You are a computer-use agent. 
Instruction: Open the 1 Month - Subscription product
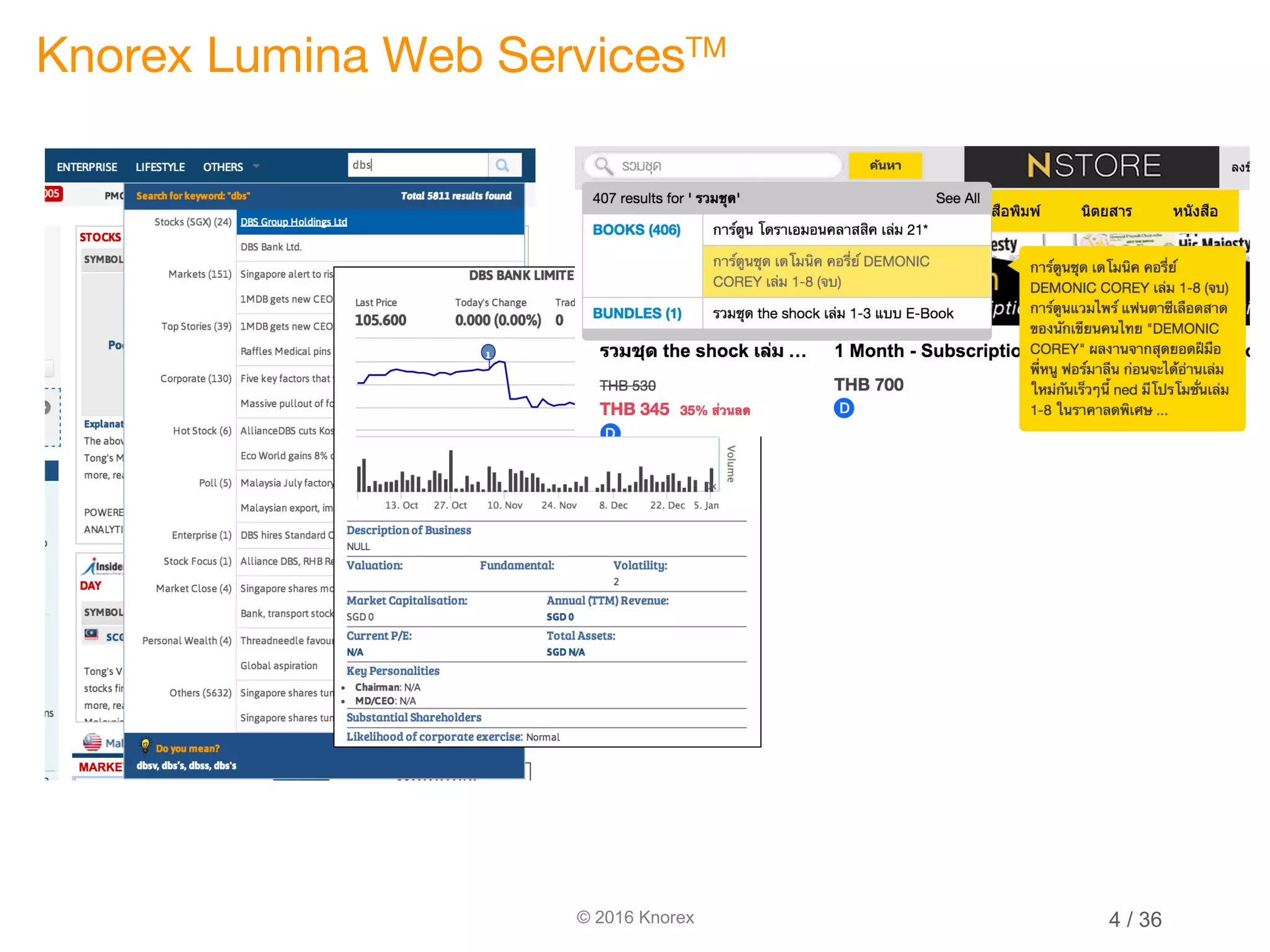926,351
